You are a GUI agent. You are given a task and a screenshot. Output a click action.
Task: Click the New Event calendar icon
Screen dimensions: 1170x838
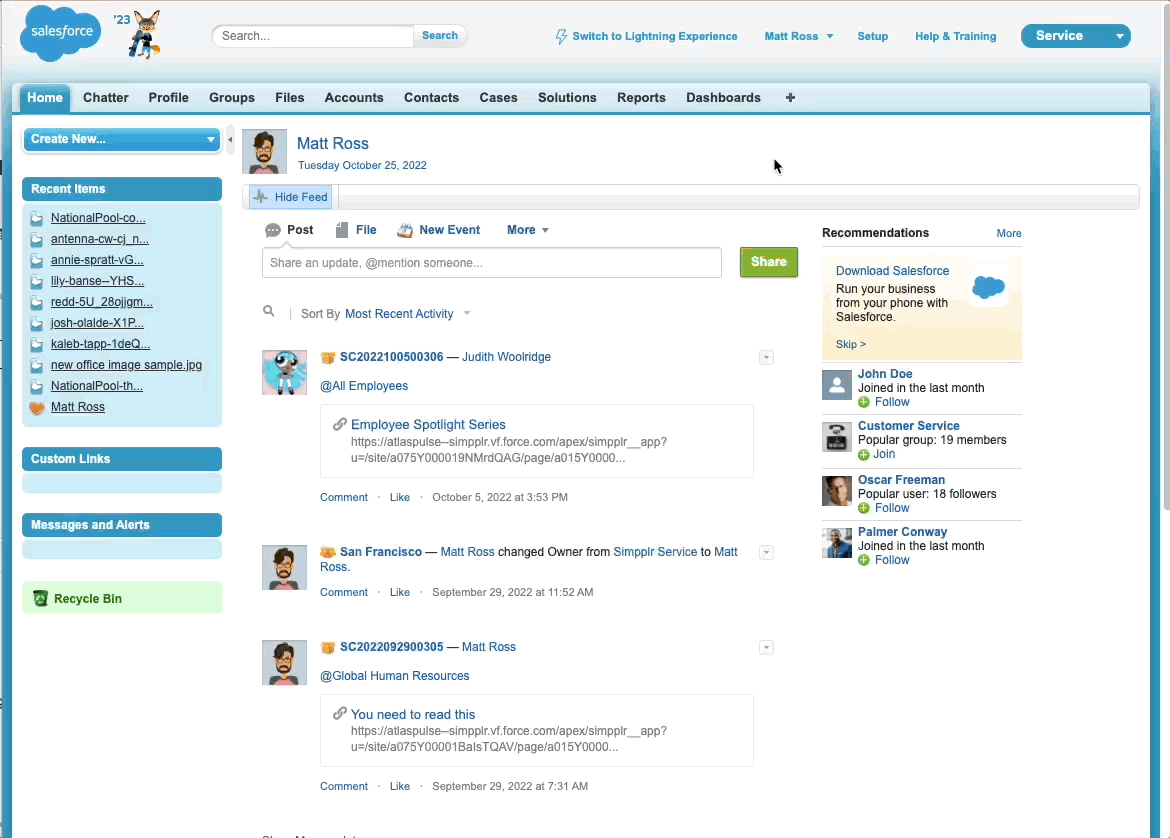click(x=405, y=231)
